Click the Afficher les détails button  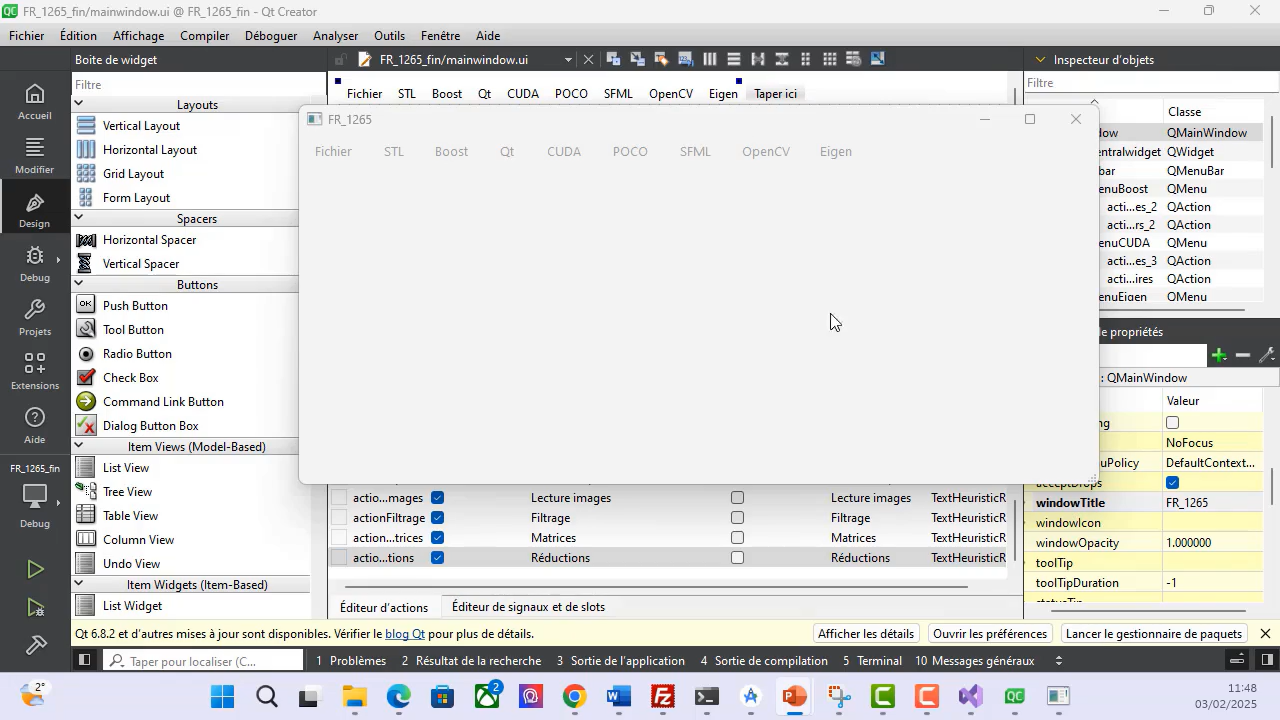tap(865, 634)
